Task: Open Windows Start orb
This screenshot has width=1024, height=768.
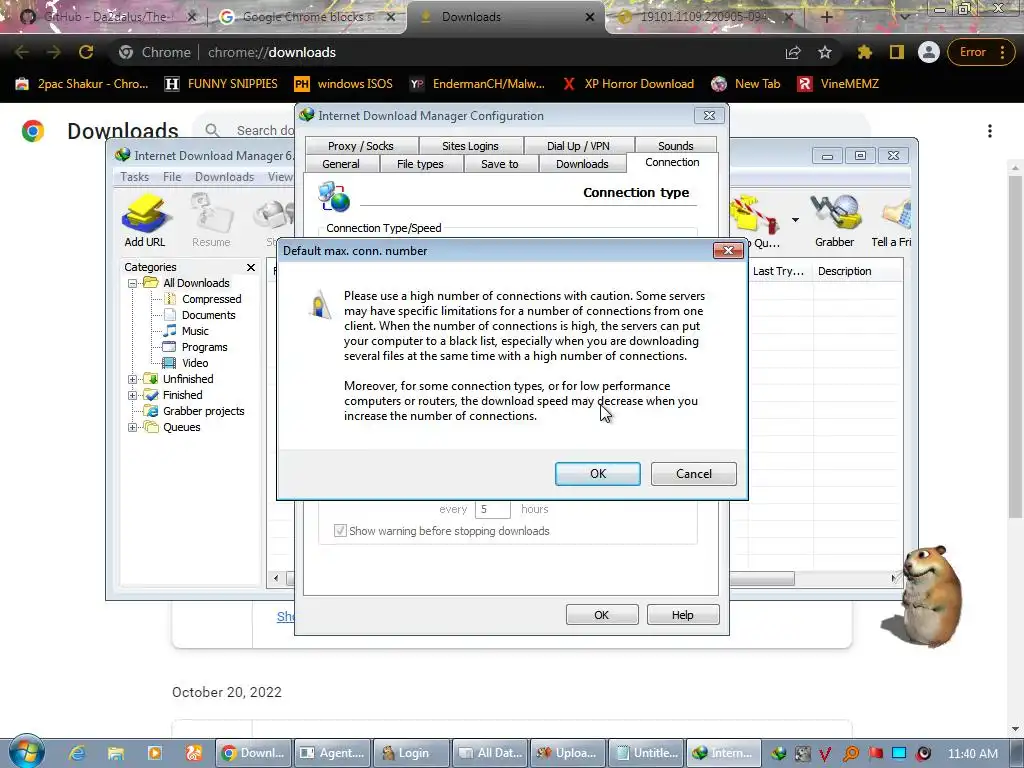Action: [27, 752]
